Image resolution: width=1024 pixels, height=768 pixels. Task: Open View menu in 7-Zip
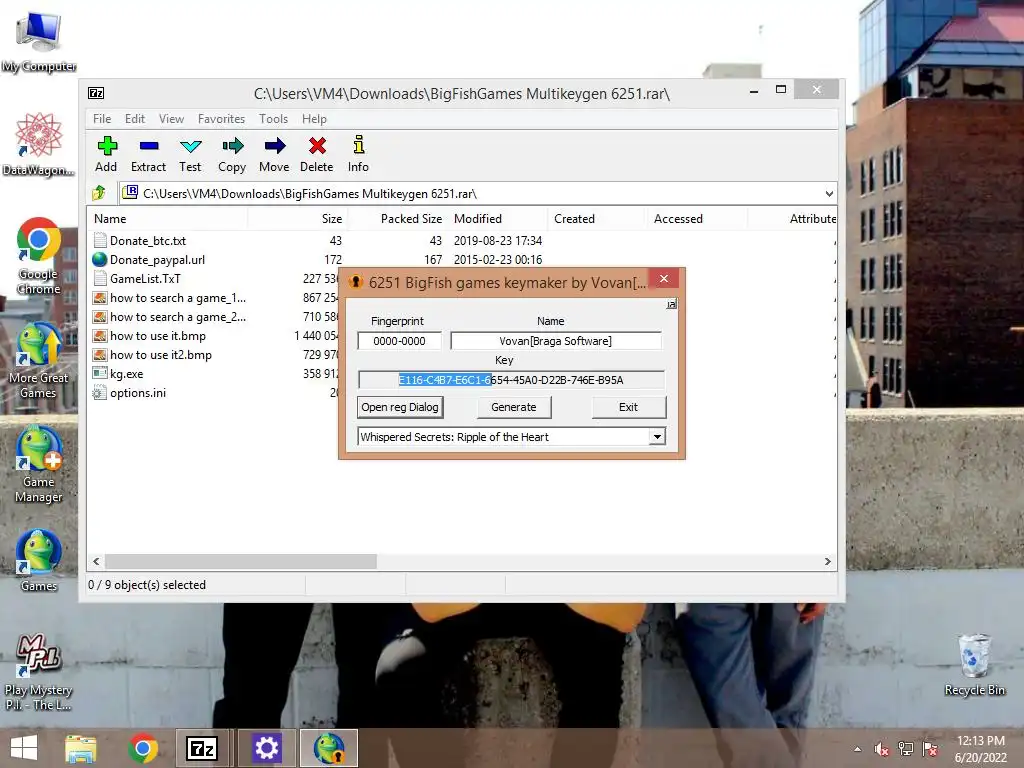point(171,119)
